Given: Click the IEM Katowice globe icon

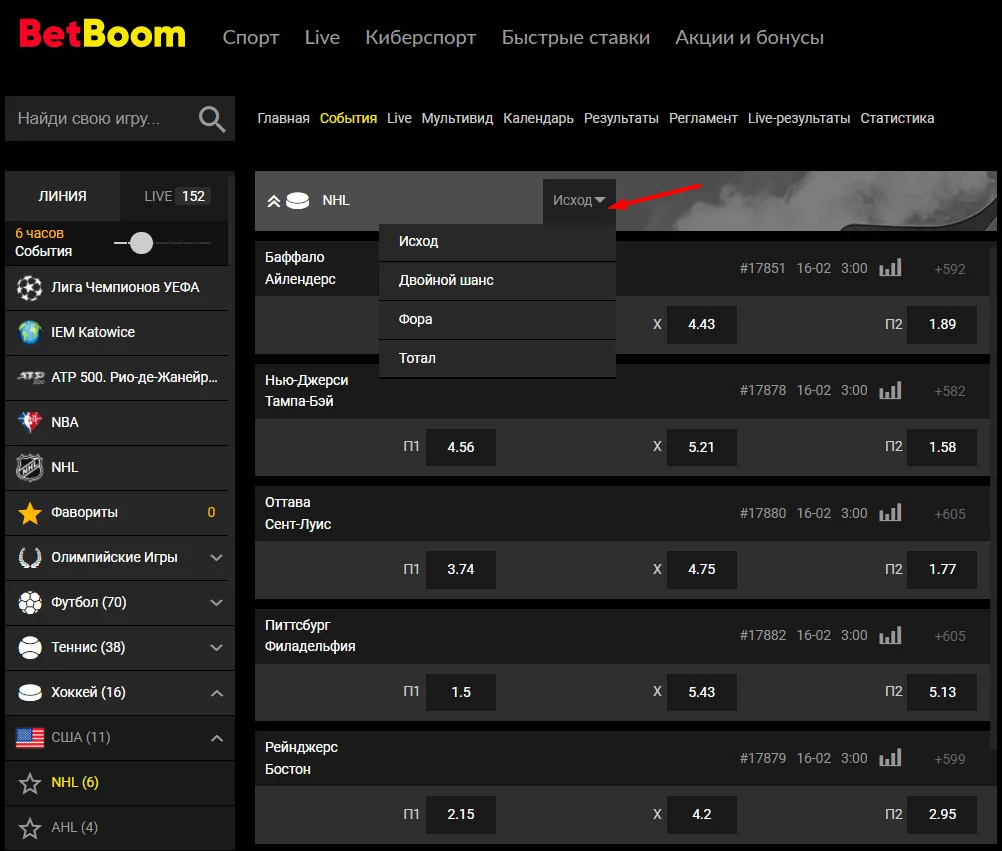Looking at the screenshot, I should pos(29,332).
